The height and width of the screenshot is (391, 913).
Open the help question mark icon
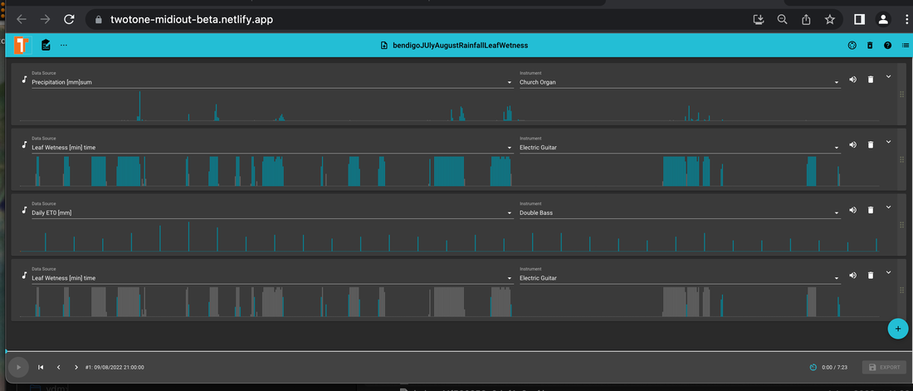887,45
